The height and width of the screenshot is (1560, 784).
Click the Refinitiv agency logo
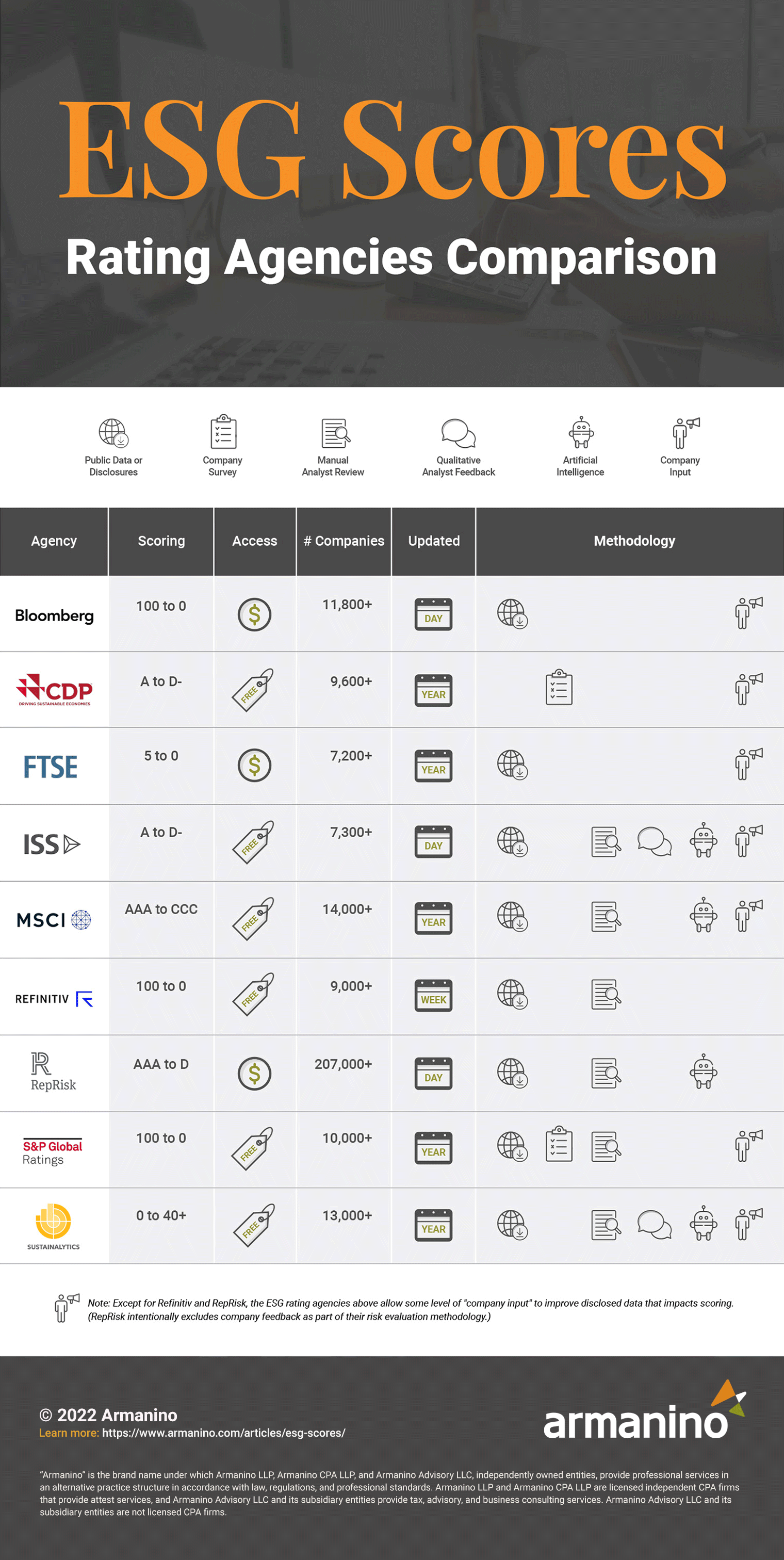pos(54,999)
